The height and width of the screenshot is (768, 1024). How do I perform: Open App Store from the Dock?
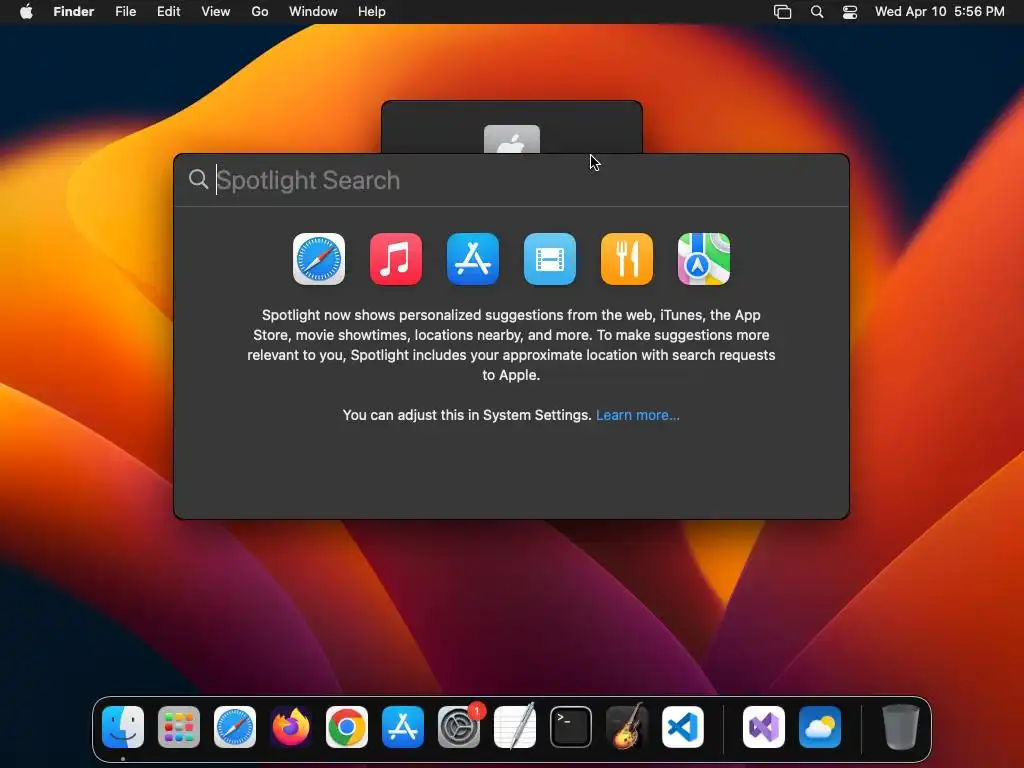(x=403, y=727)
